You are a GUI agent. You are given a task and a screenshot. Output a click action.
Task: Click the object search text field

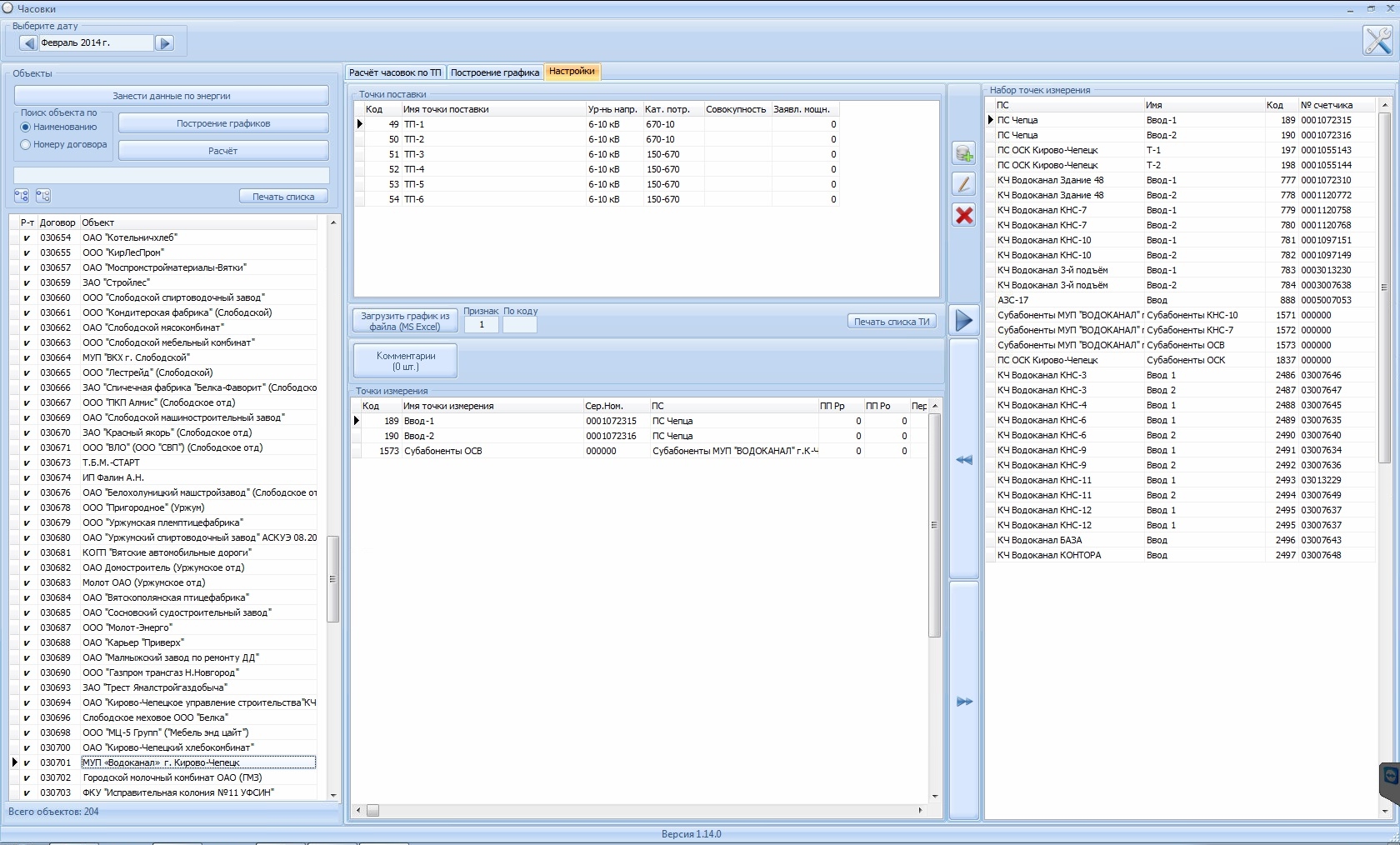pyautogui.click(x=172, y=176)
